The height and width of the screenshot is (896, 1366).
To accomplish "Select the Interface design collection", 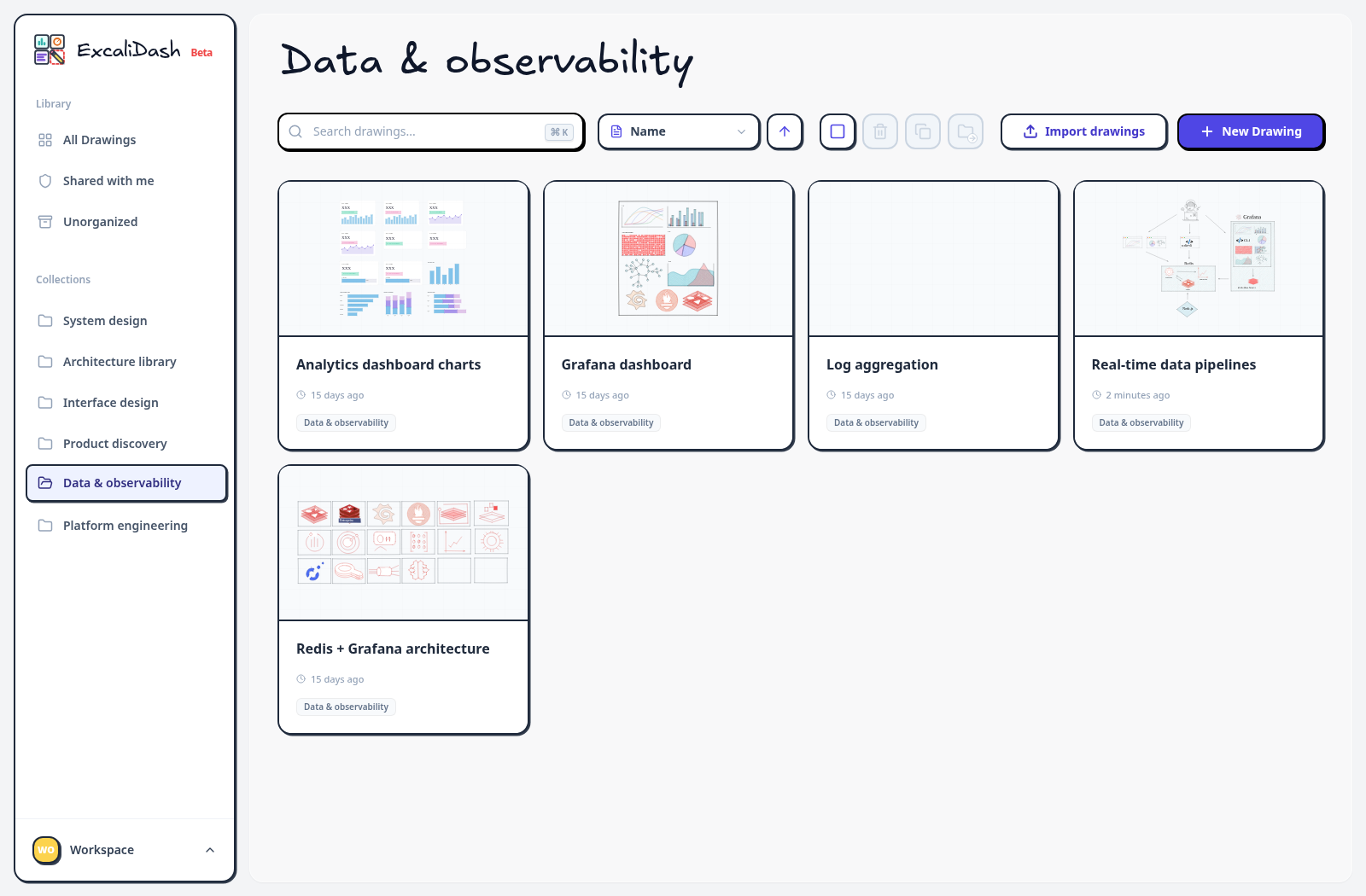I will pyautogui.click(x=126, y=403).
